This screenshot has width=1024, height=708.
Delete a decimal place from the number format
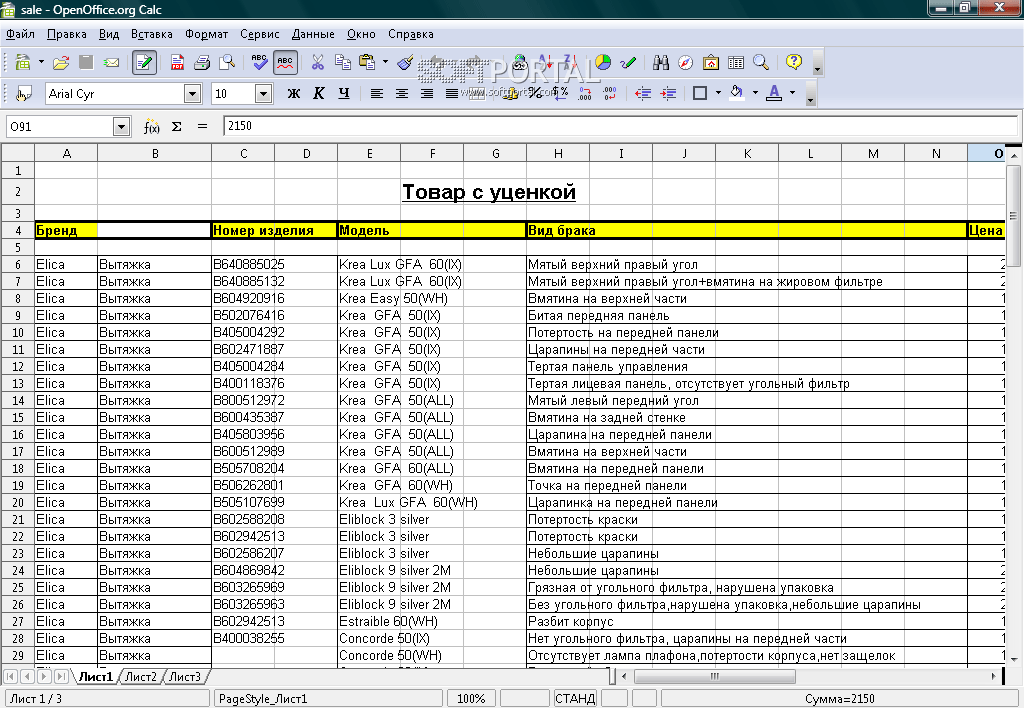click(x=609, y=93)
